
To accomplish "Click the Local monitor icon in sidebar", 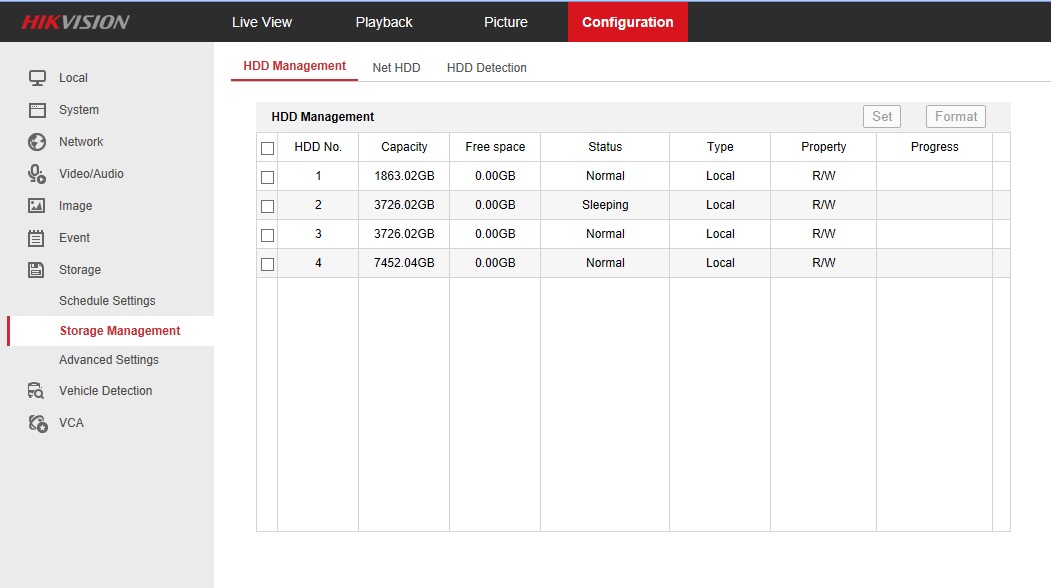I will point(37,78).
